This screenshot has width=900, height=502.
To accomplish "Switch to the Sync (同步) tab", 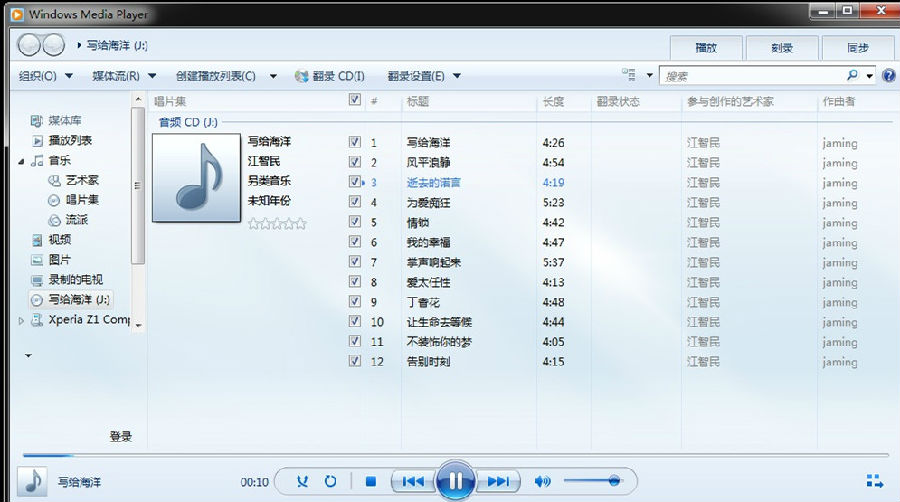I will [858, 48].
